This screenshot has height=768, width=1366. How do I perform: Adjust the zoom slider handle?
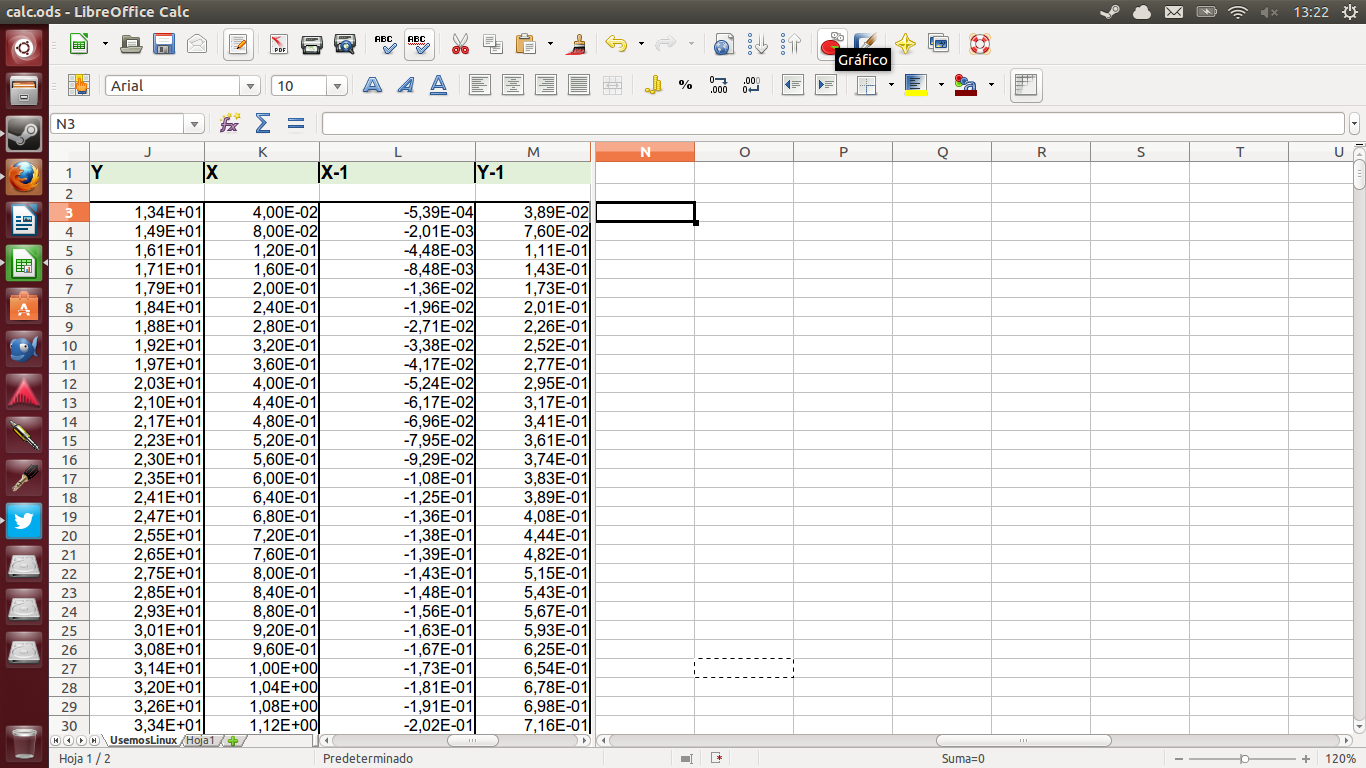pyautogui.click(x=1244, y=759)
